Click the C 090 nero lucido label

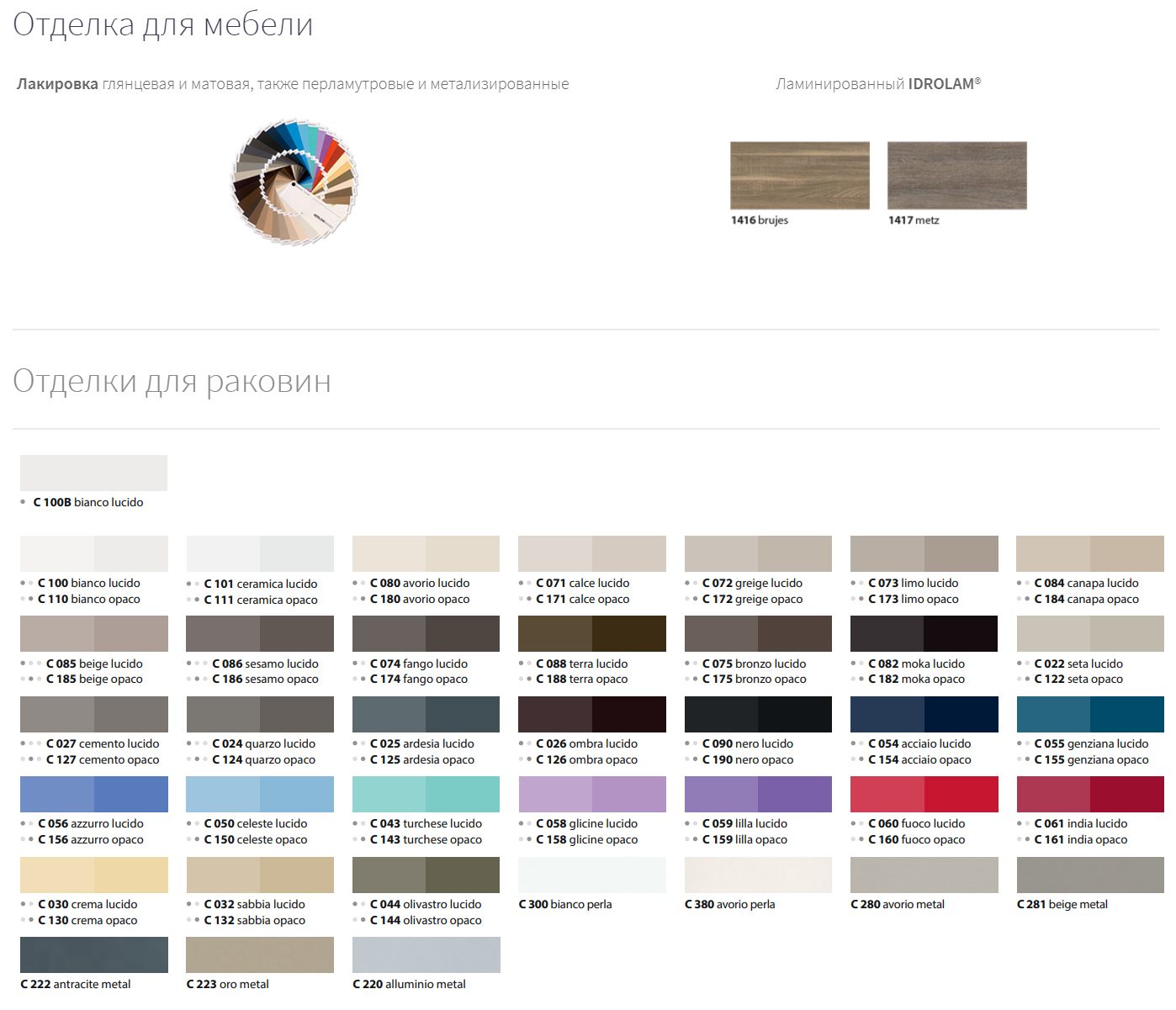[x=747, y=743]
